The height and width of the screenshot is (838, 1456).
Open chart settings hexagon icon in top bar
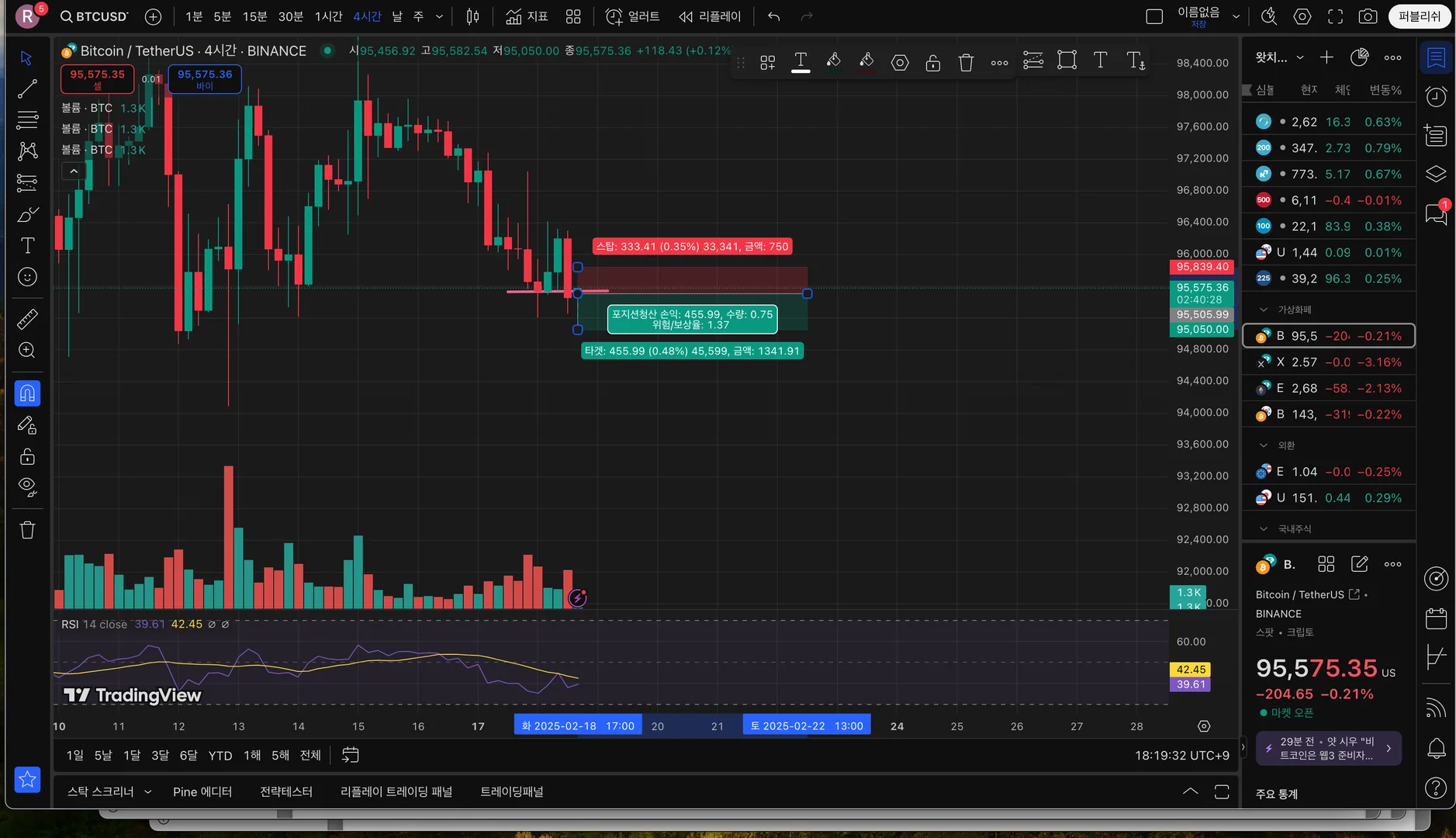click(x=1302, y=16)
